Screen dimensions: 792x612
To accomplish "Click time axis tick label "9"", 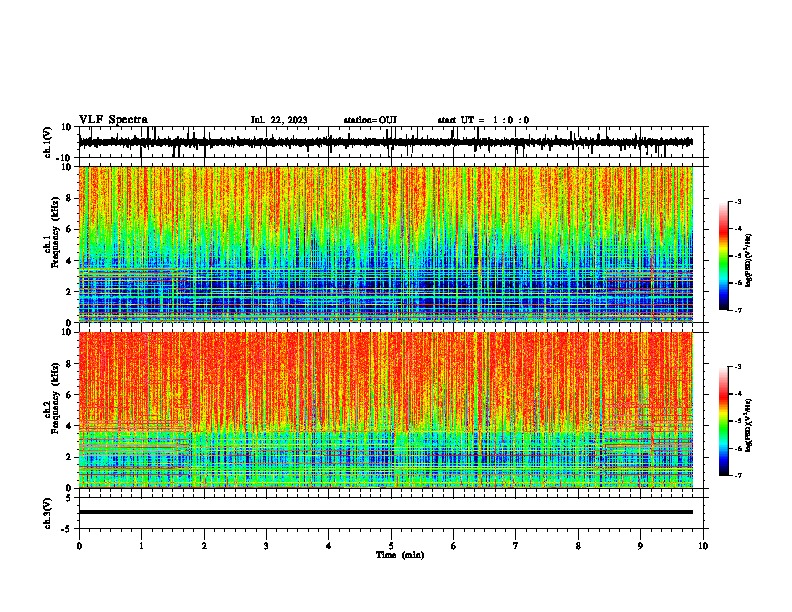I will [640, 546].
